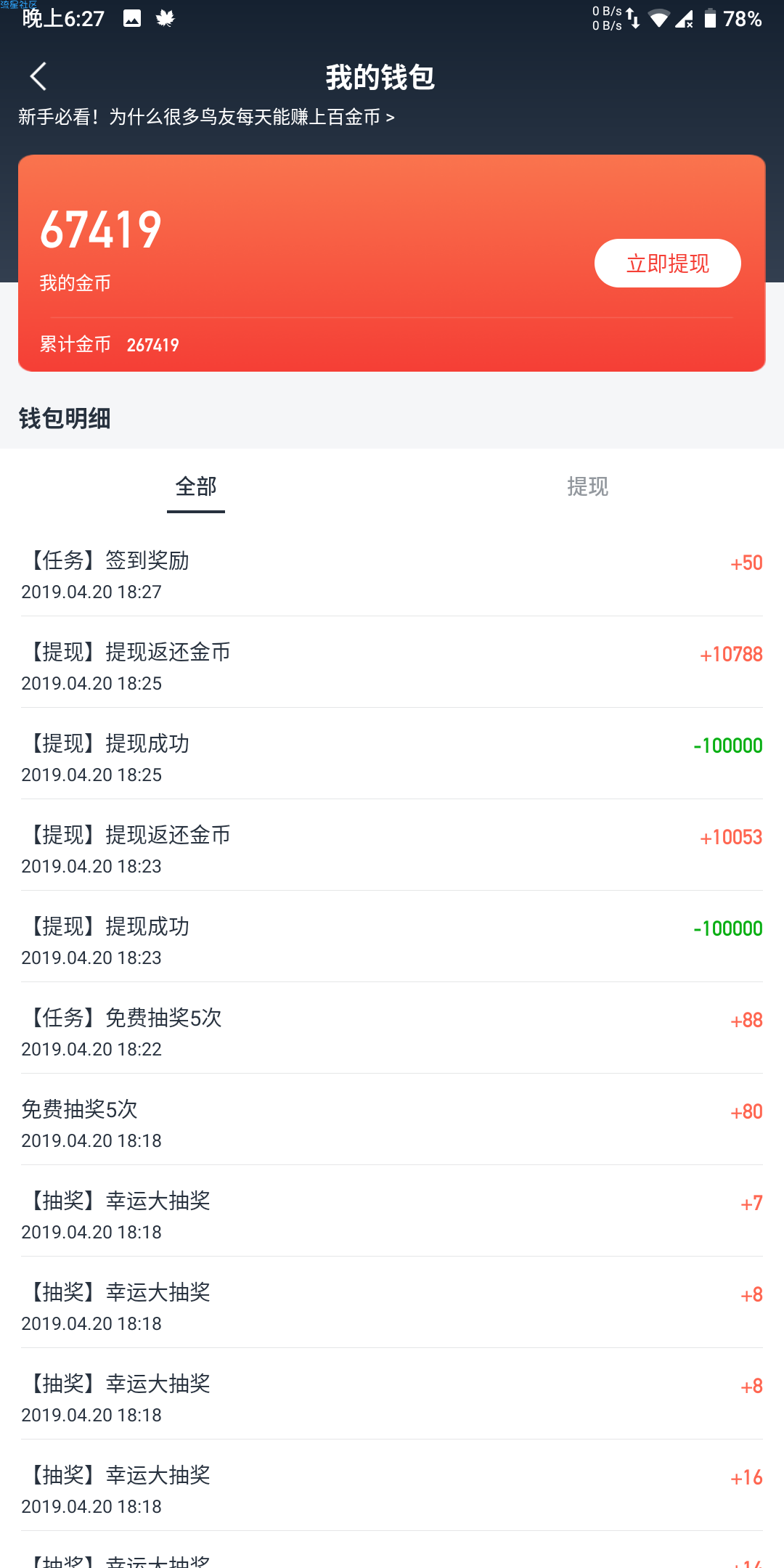Tap the 累计金币 267419 total
Image resolution: width=784 pixels, height=1568 pixels.
tap(109, 344)
